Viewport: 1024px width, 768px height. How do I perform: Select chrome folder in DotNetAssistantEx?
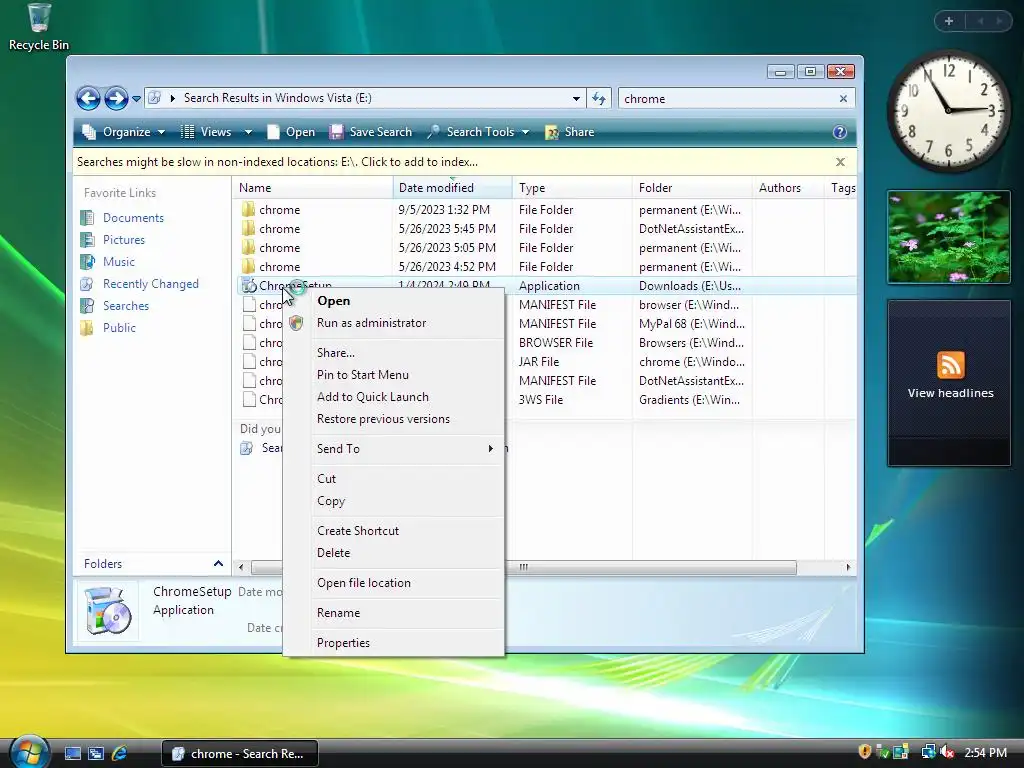point(546,229)
